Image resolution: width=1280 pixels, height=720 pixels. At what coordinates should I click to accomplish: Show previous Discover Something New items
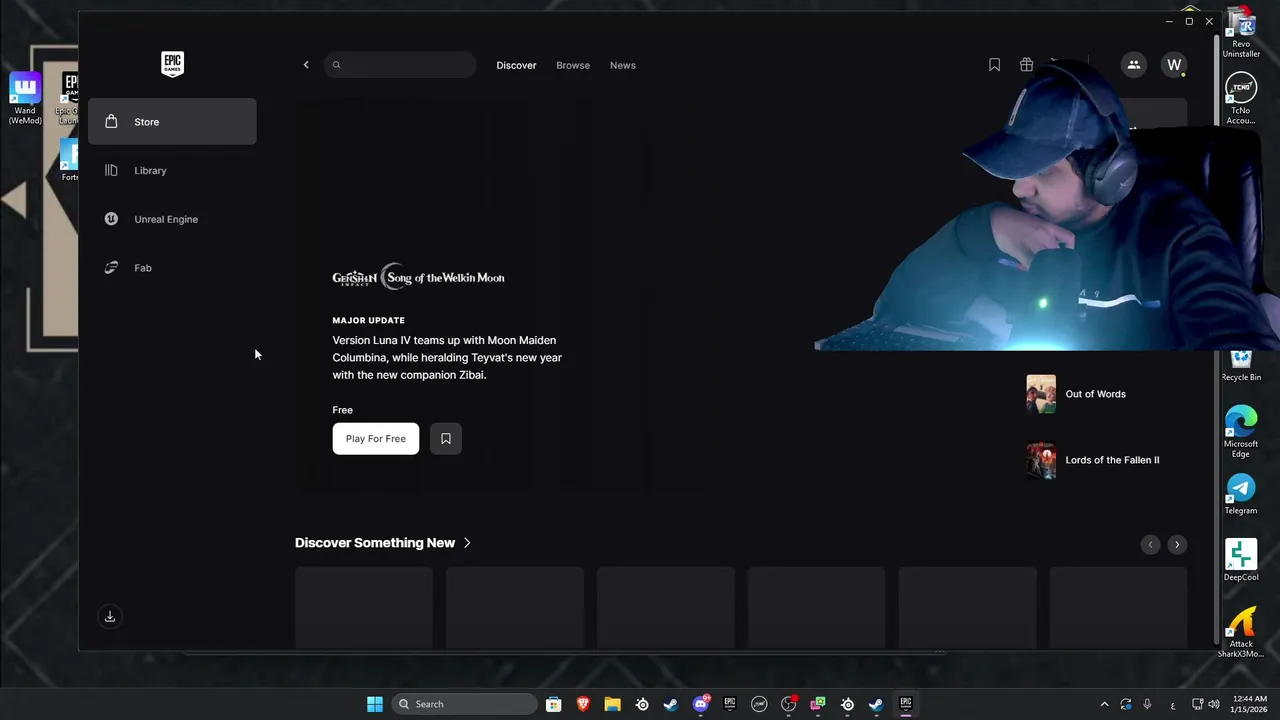pos(1150,545)
